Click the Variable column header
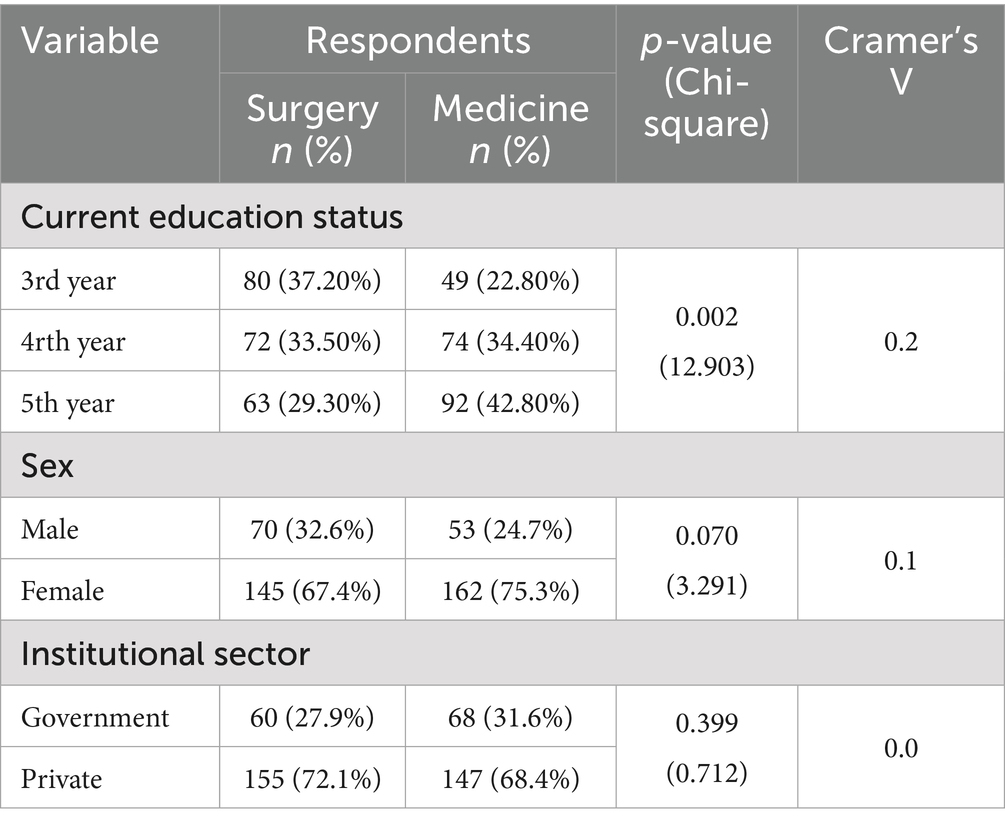Image resolution: width=1005 pixels, height=826 pixels. [x=90, y=42]
